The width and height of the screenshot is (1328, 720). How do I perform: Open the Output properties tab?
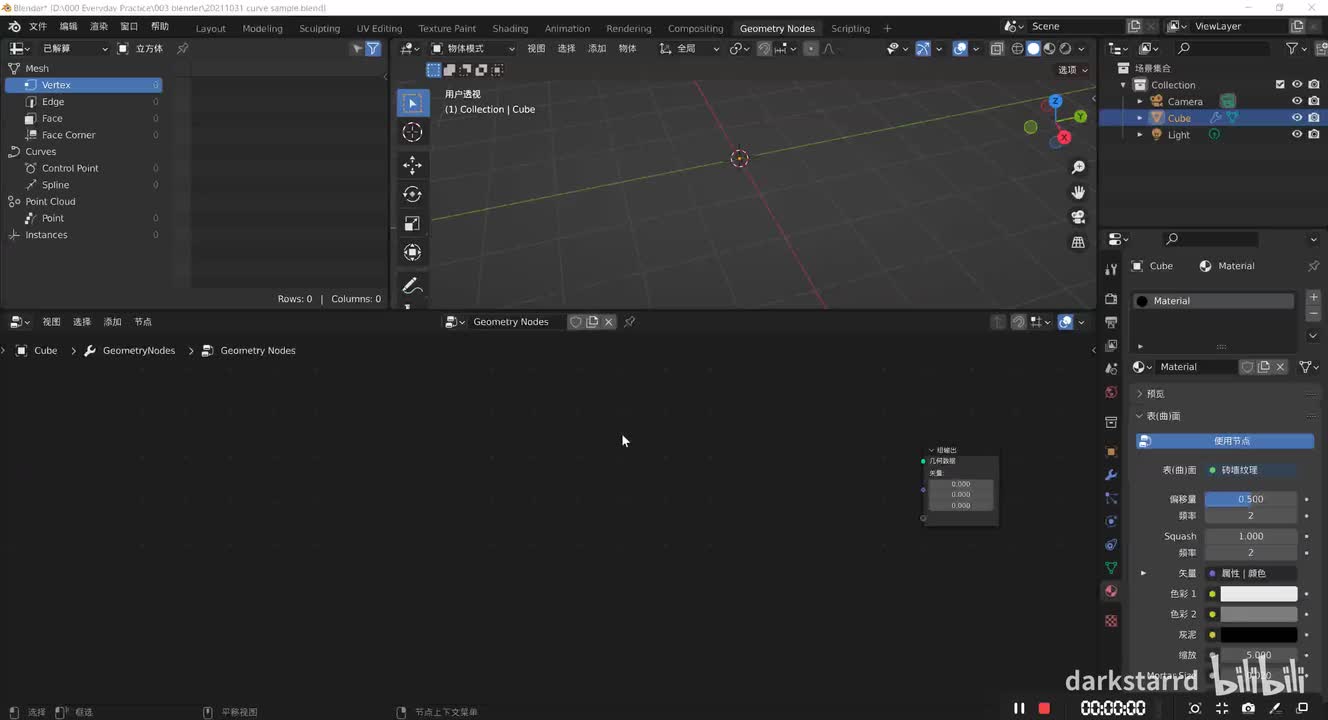pos(1111,322)
